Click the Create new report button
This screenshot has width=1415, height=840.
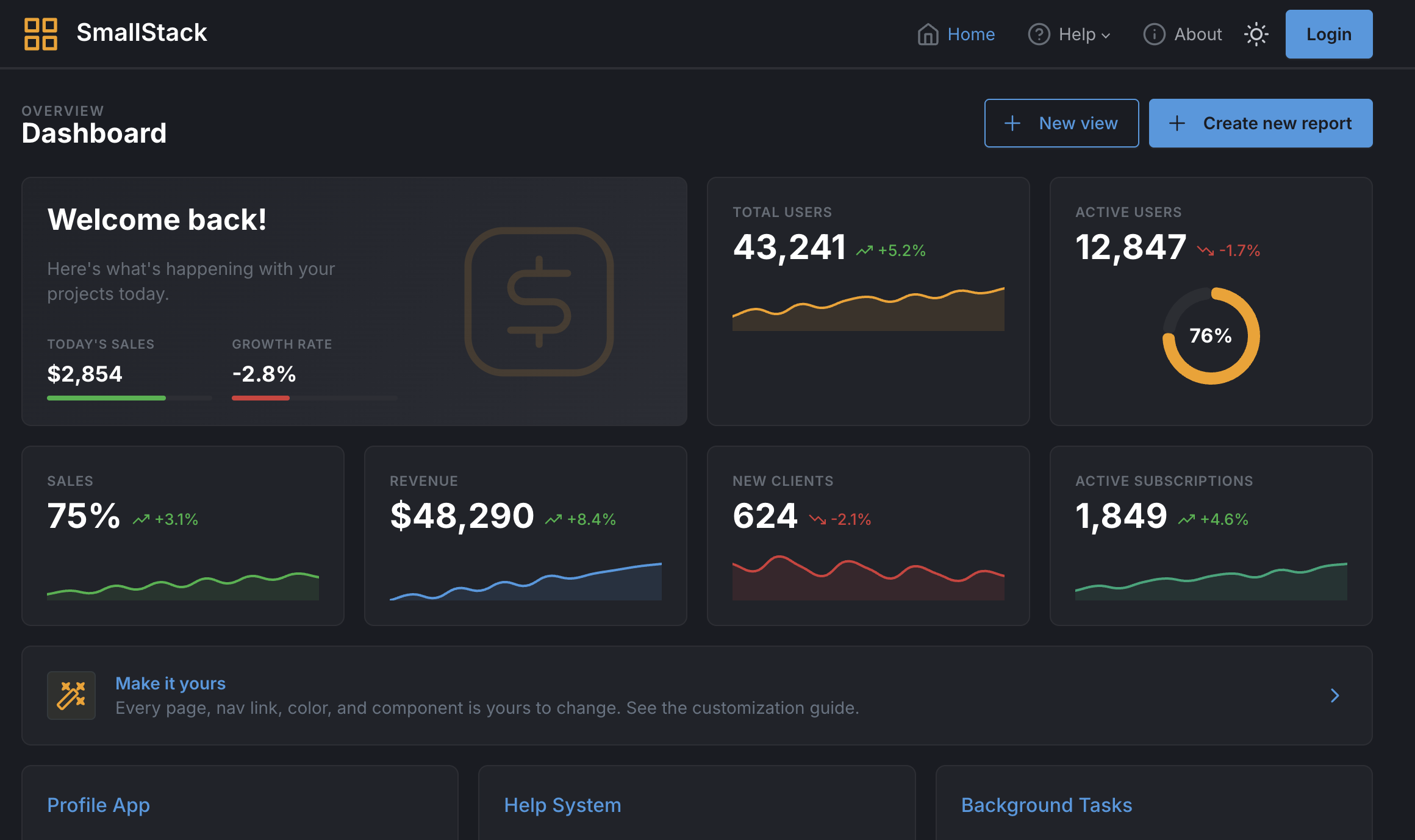pyautogui.click(x=1260, y=123)
